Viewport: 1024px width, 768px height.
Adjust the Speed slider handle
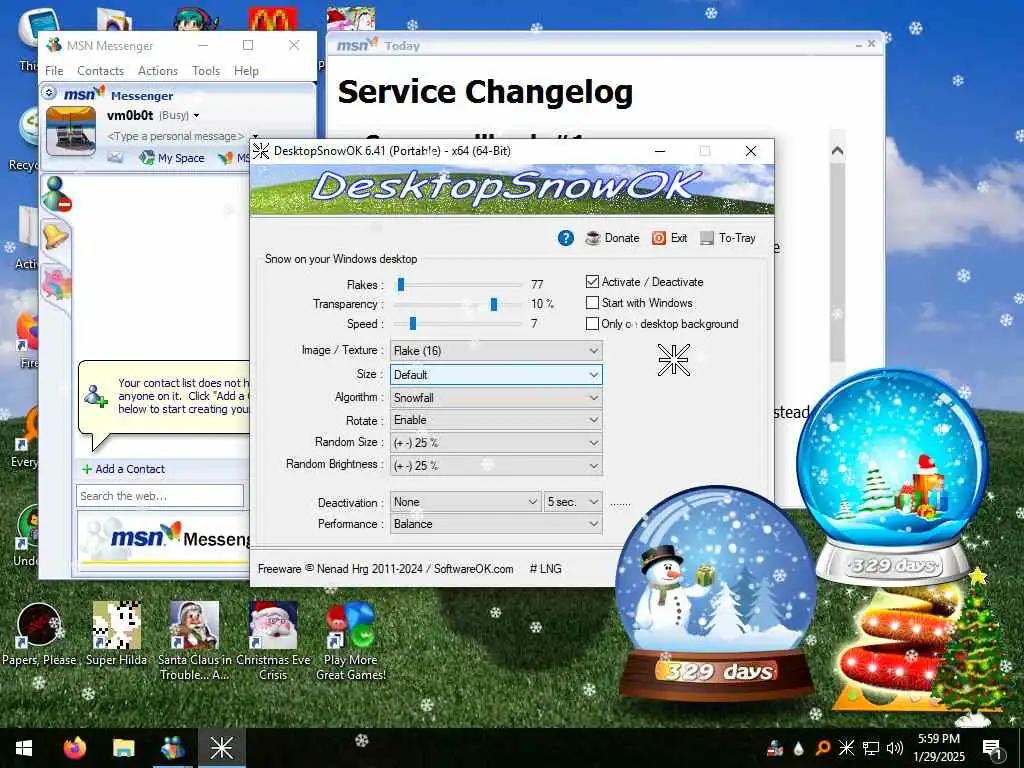pos(413,323)
